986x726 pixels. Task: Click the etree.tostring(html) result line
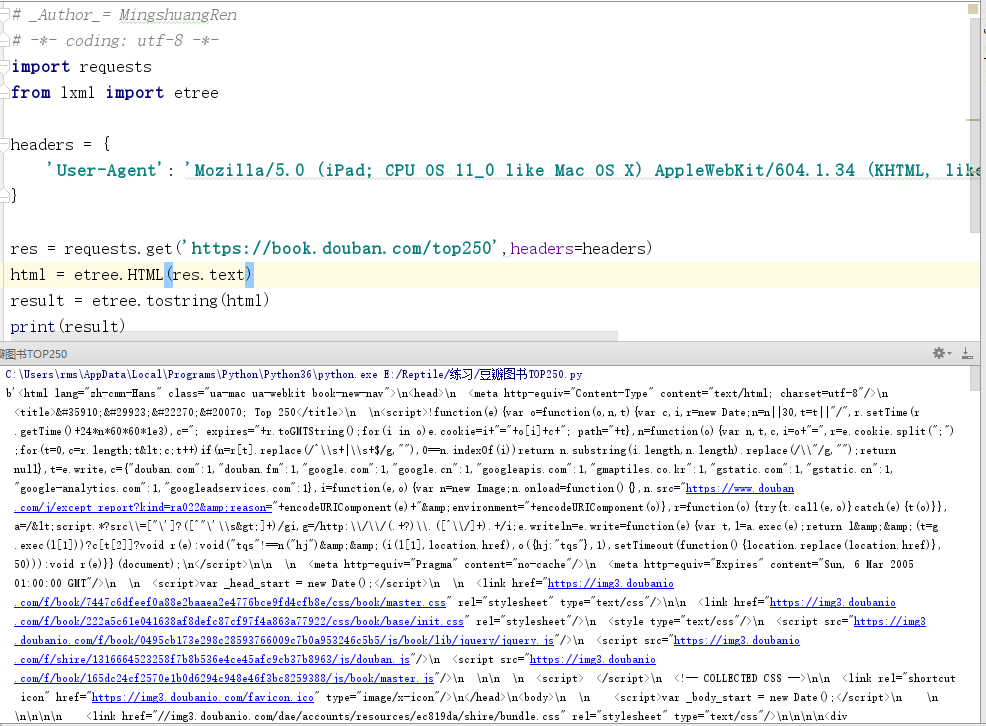[140, 300]
